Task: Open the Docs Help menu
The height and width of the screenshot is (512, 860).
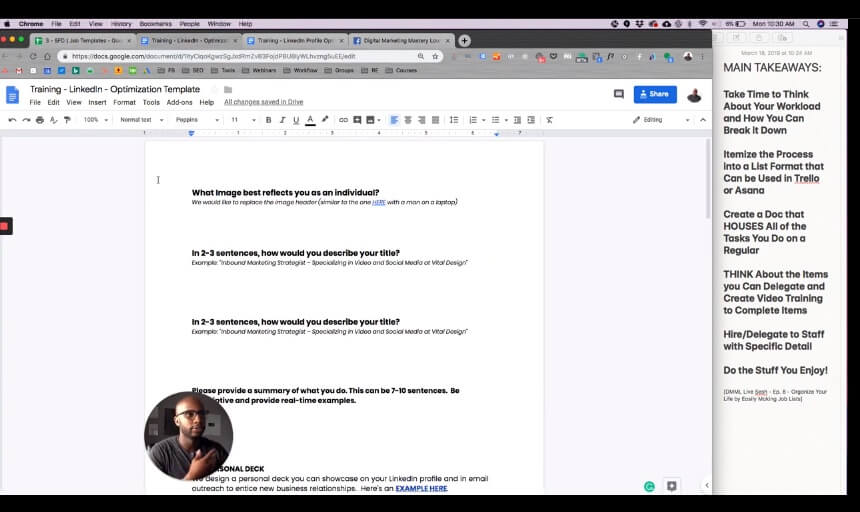Action: click(x=206, y=103)
